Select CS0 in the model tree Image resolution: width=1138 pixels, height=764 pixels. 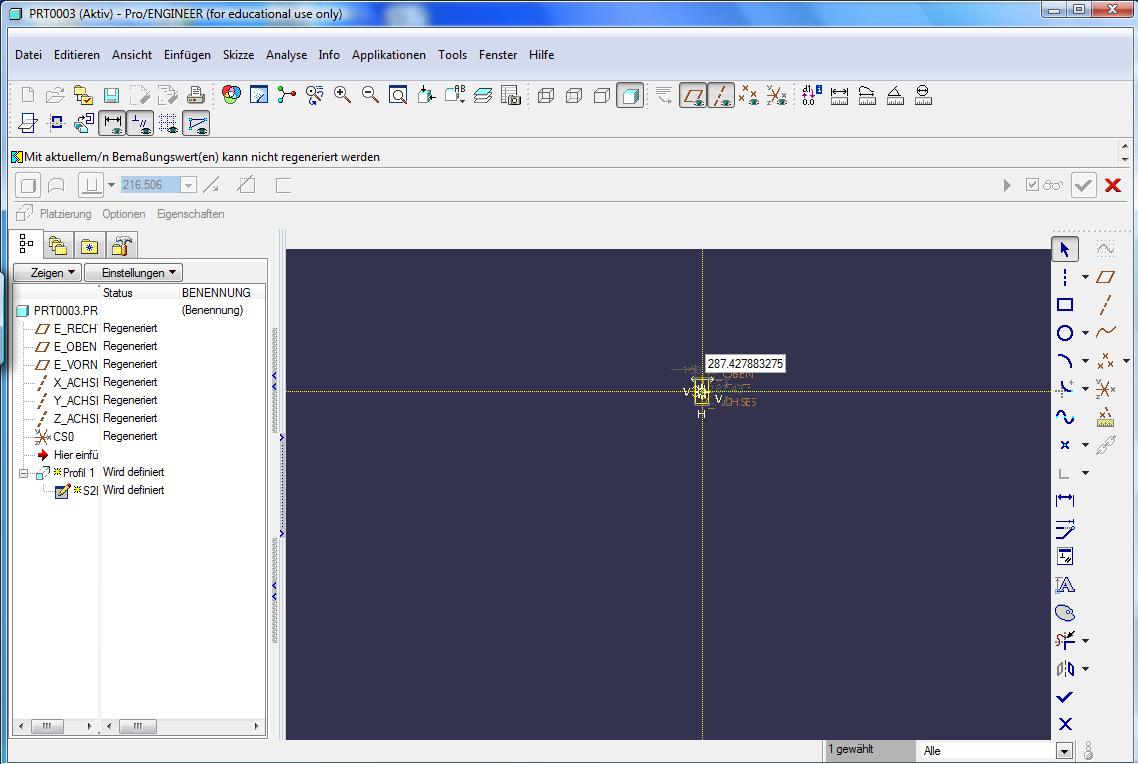pyautogui.click(x=64, y=437)
